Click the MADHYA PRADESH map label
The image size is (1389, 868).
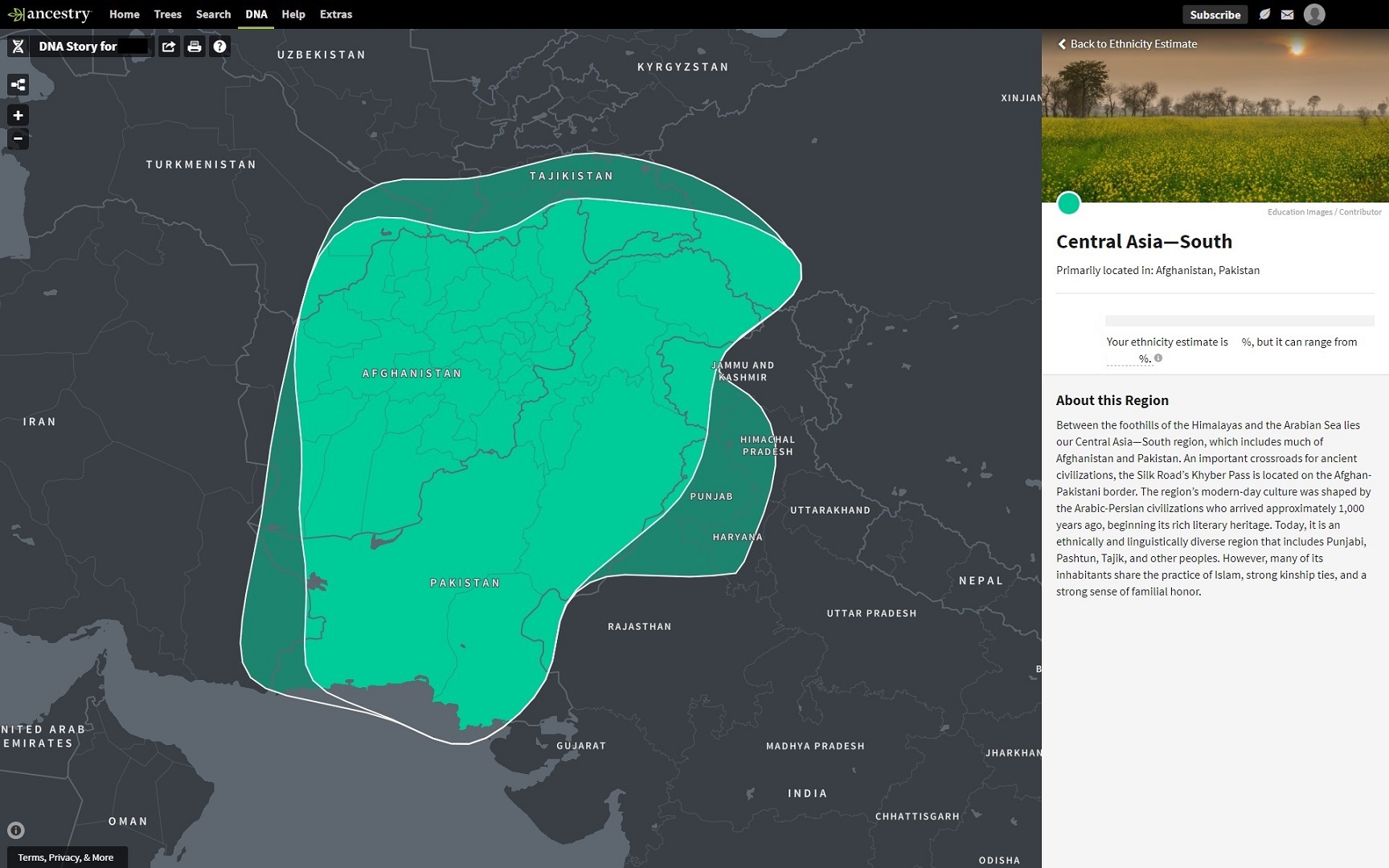pyautogui.click(x=815, y=747)
